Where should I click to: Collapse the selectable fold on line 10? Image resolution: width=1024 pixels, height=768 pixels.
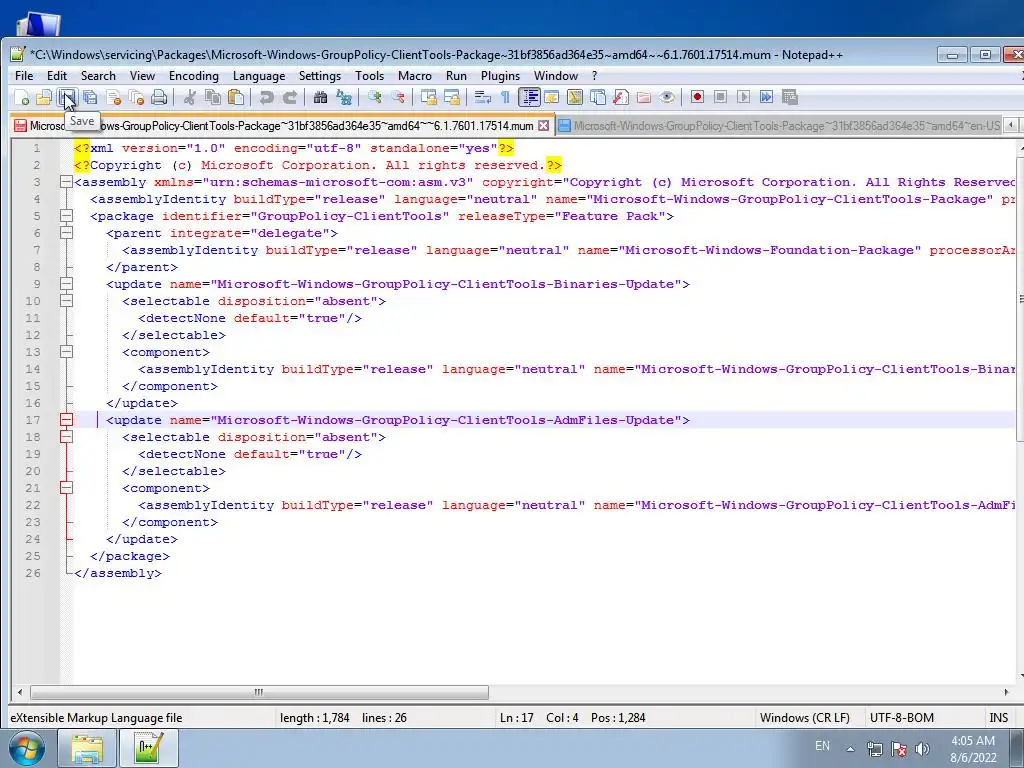click(x=66, y=301)
